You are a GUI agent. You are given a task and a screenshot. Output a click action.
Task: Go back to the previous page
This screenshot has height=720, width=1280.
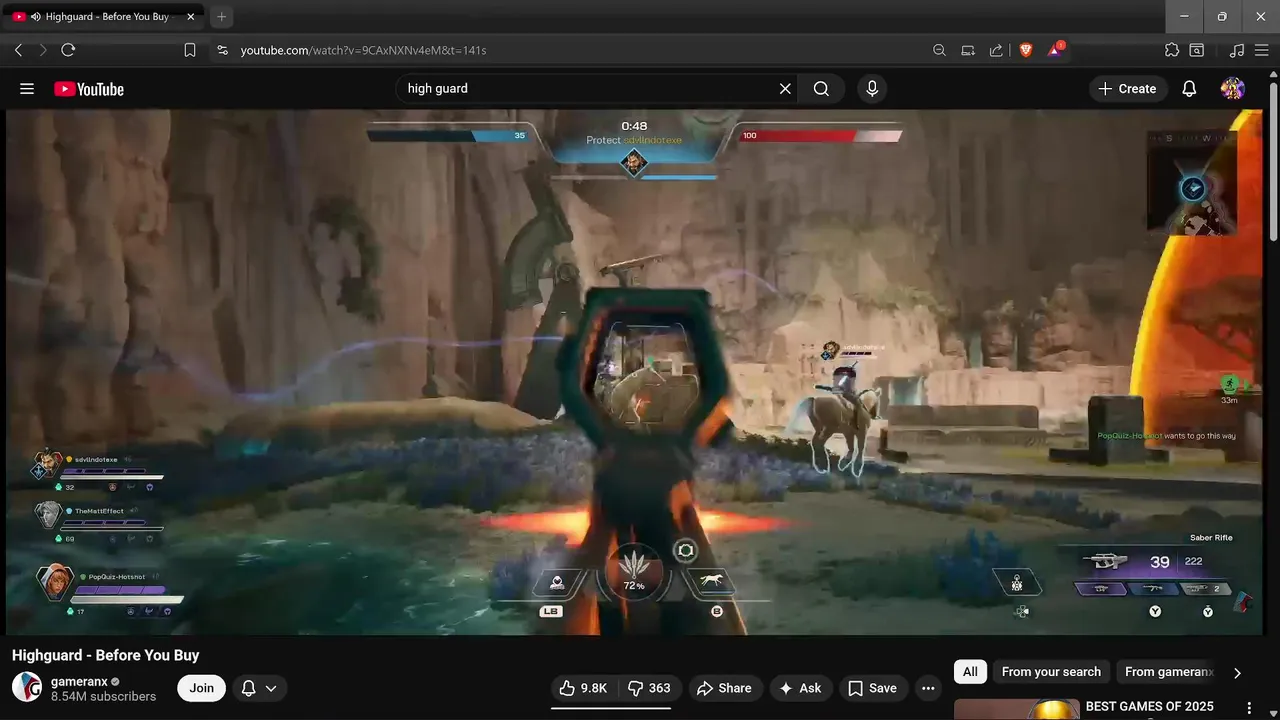(18, 50)
